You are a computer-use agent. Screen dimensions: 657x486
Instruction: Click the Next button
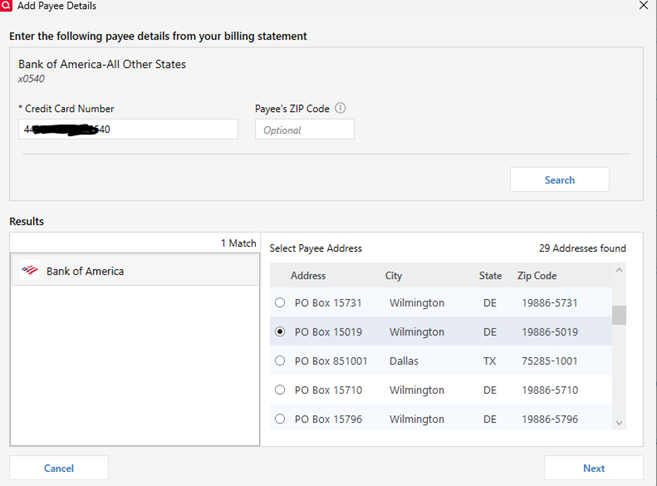594,468
